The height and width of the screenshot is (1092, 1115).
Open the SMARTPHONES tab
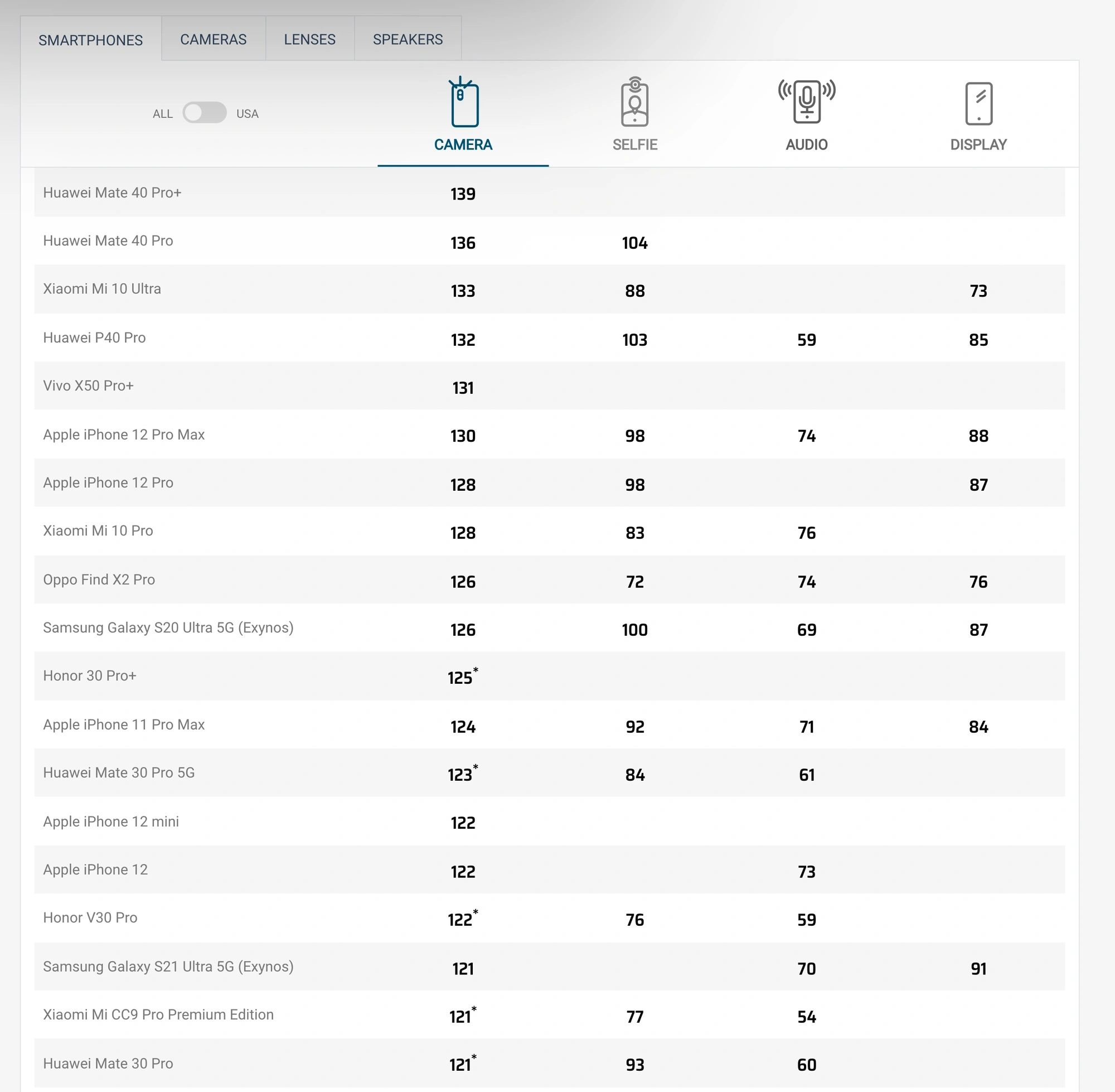click(x=90, y=40)
